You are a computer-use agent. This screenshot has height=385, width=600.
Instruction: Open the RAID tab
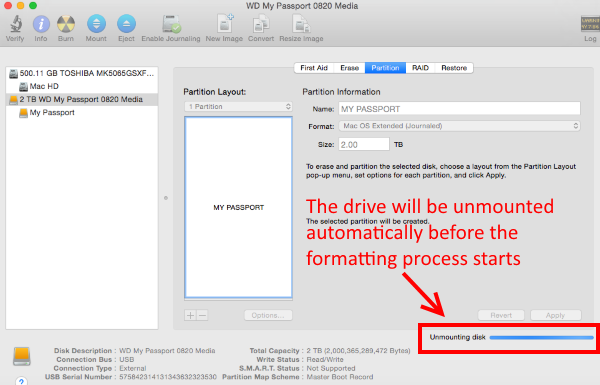pos(420,68)
